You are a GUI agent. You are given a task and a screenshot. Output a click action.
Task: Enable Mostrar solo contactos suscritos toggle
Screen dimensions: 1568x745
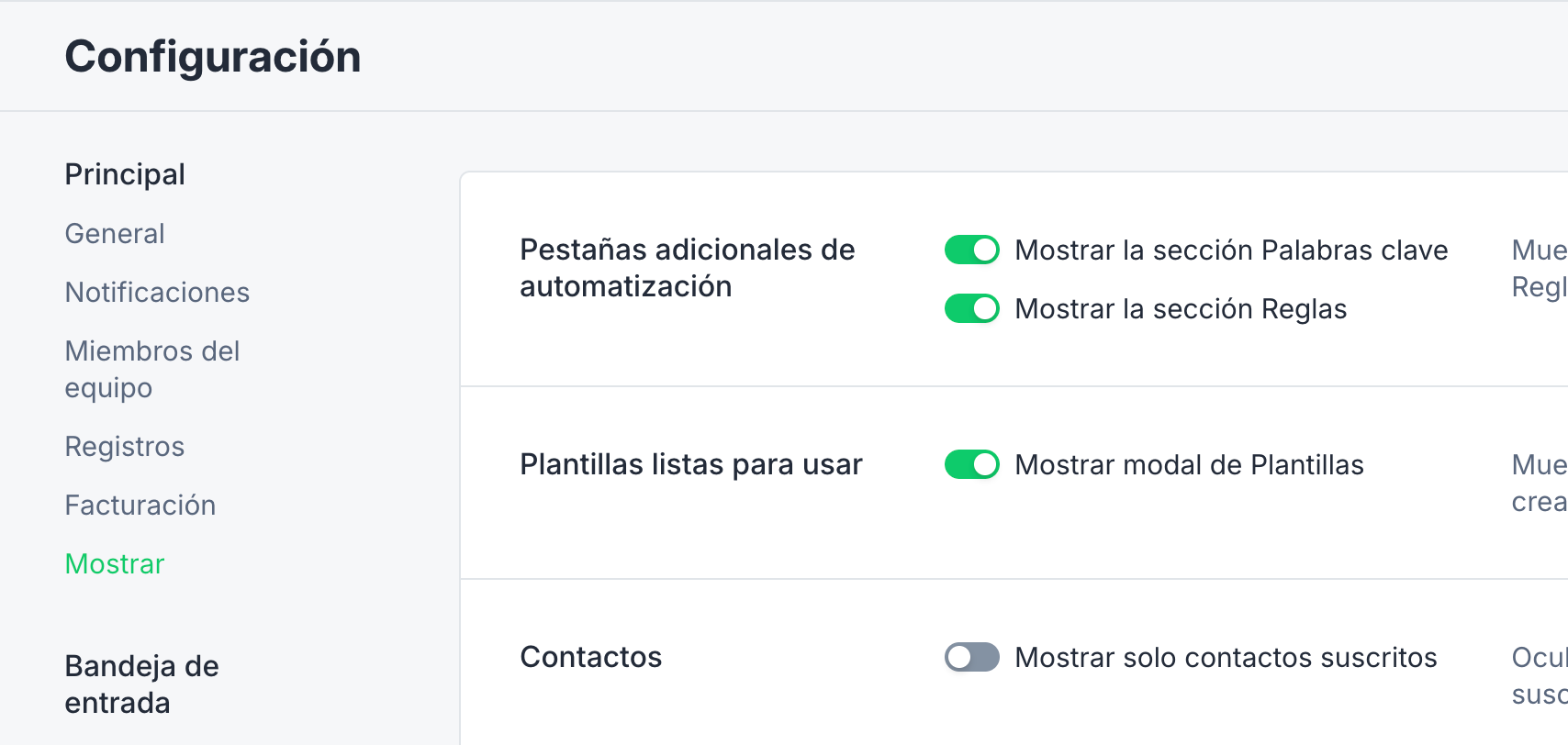click(x=971, y=657)
